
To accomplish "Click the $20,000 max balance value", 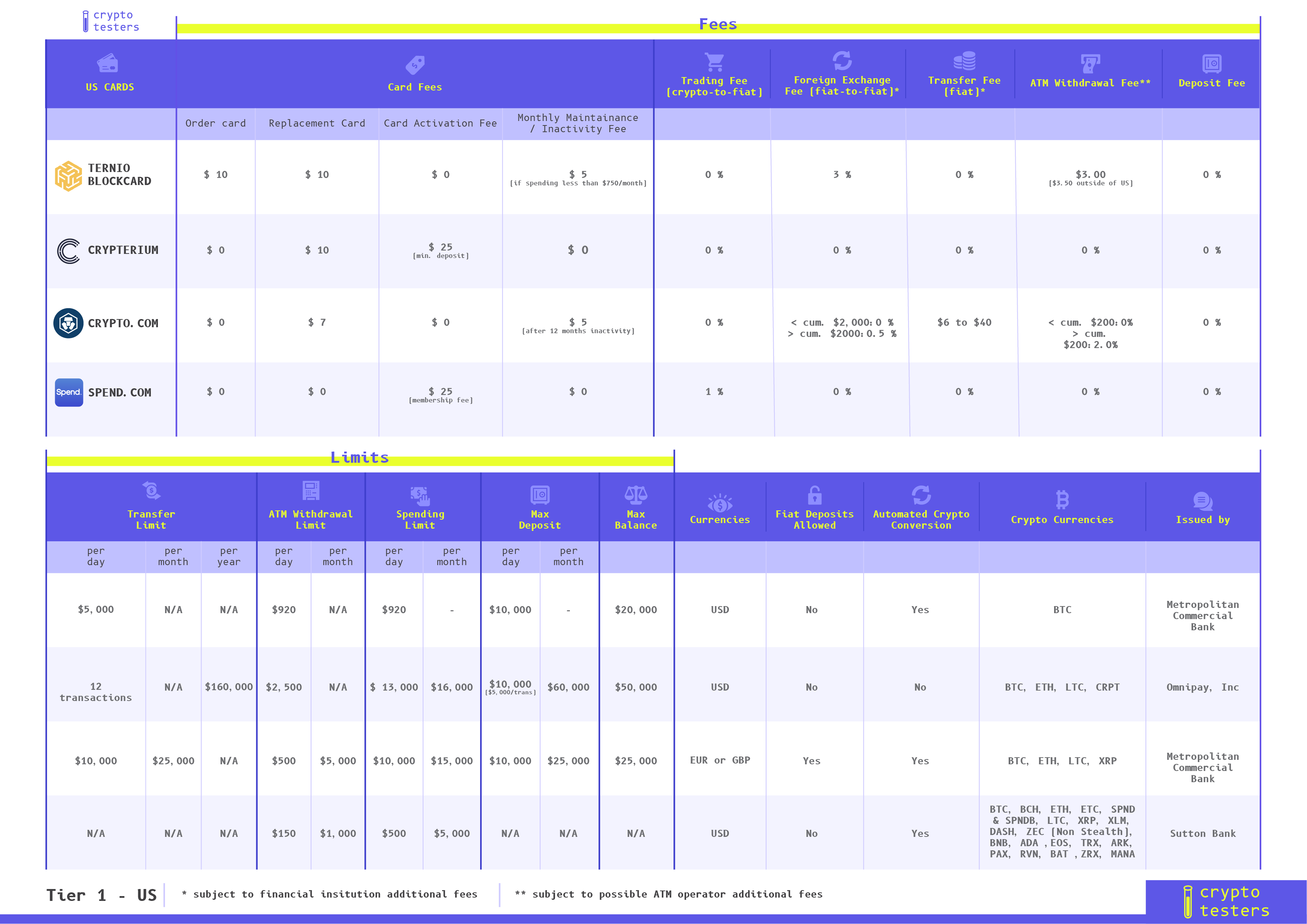I will pos(636,609).
